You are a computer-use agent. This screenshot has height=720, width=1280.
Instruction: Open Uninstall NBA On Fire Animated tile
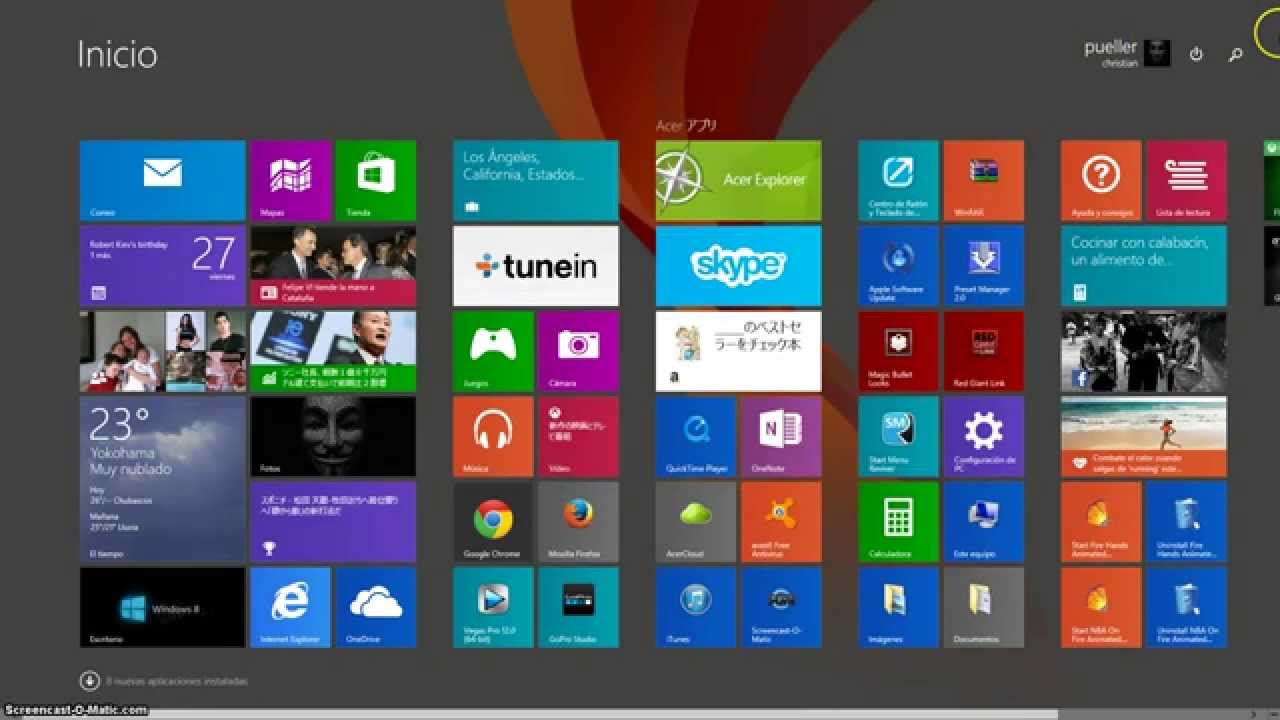(x=1187, y=607)
